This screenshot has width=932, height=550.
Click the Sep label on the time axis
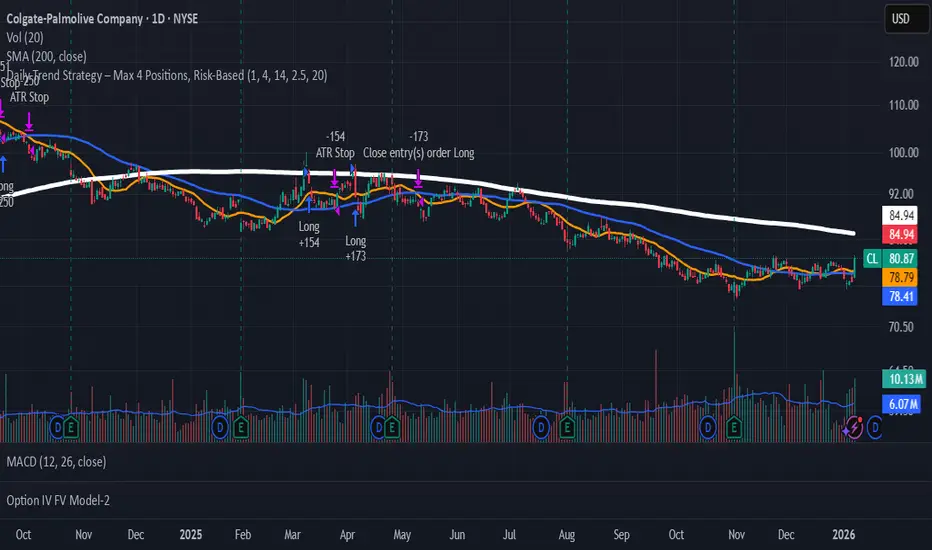[621, 535]
